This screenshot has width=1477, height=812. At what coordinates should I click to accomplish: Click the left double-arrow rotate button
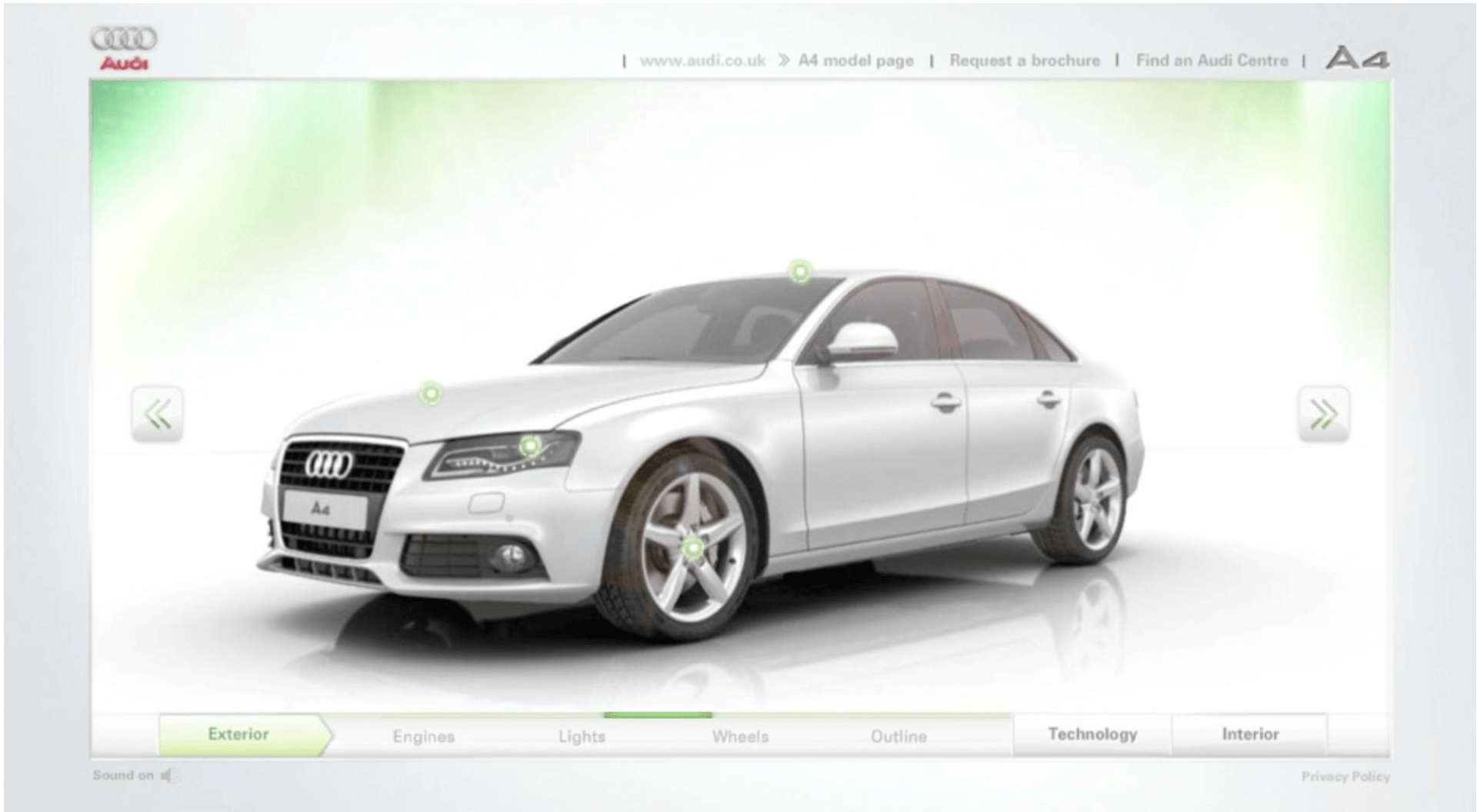click(157, 414)
